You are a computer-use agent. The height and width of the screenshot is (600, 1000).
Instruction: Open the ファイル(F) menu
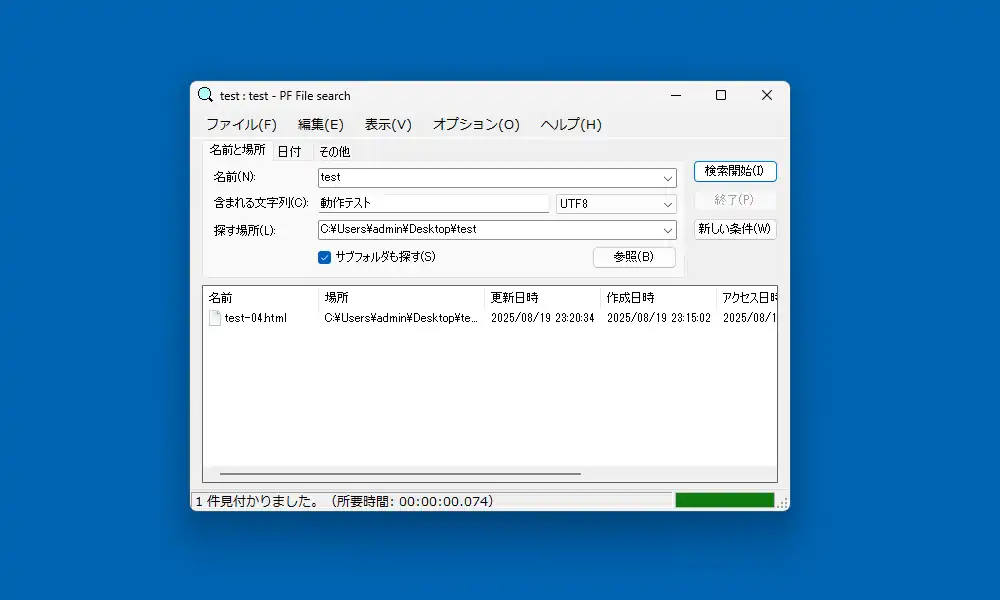pos(240,124)
